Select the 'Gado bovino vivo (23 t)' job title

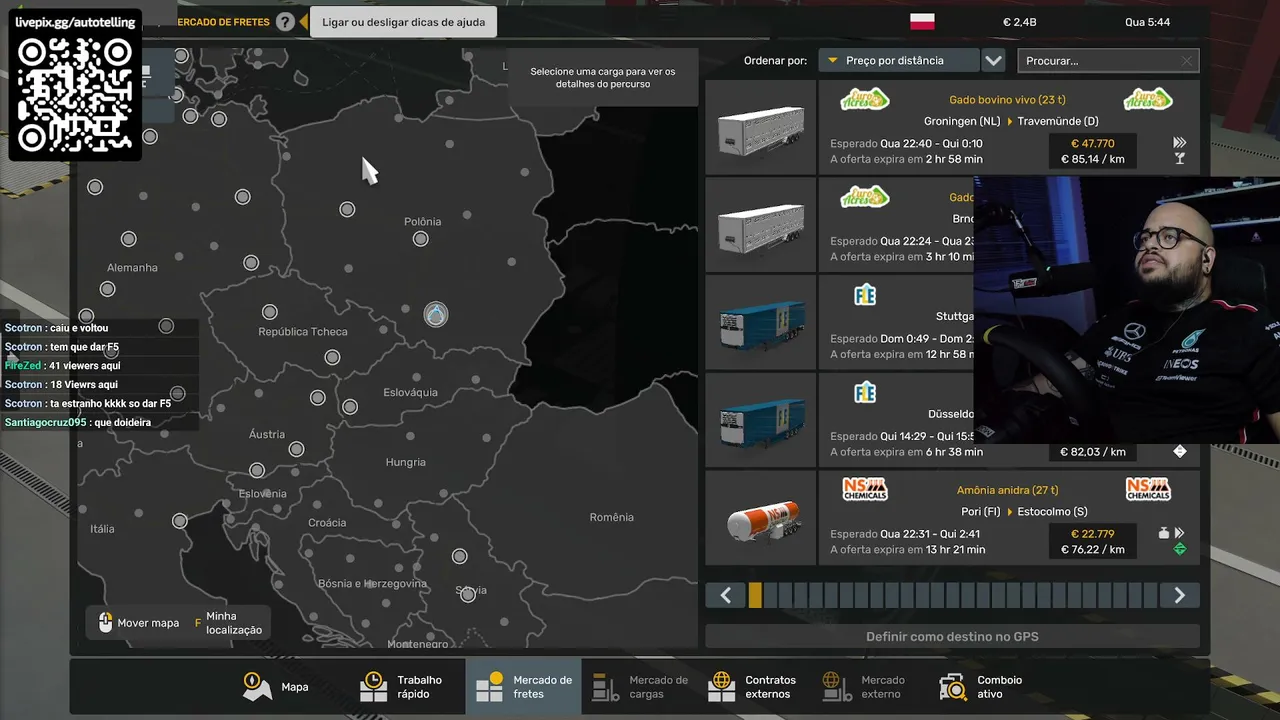pyautogui.click(x=1007, y=99)
